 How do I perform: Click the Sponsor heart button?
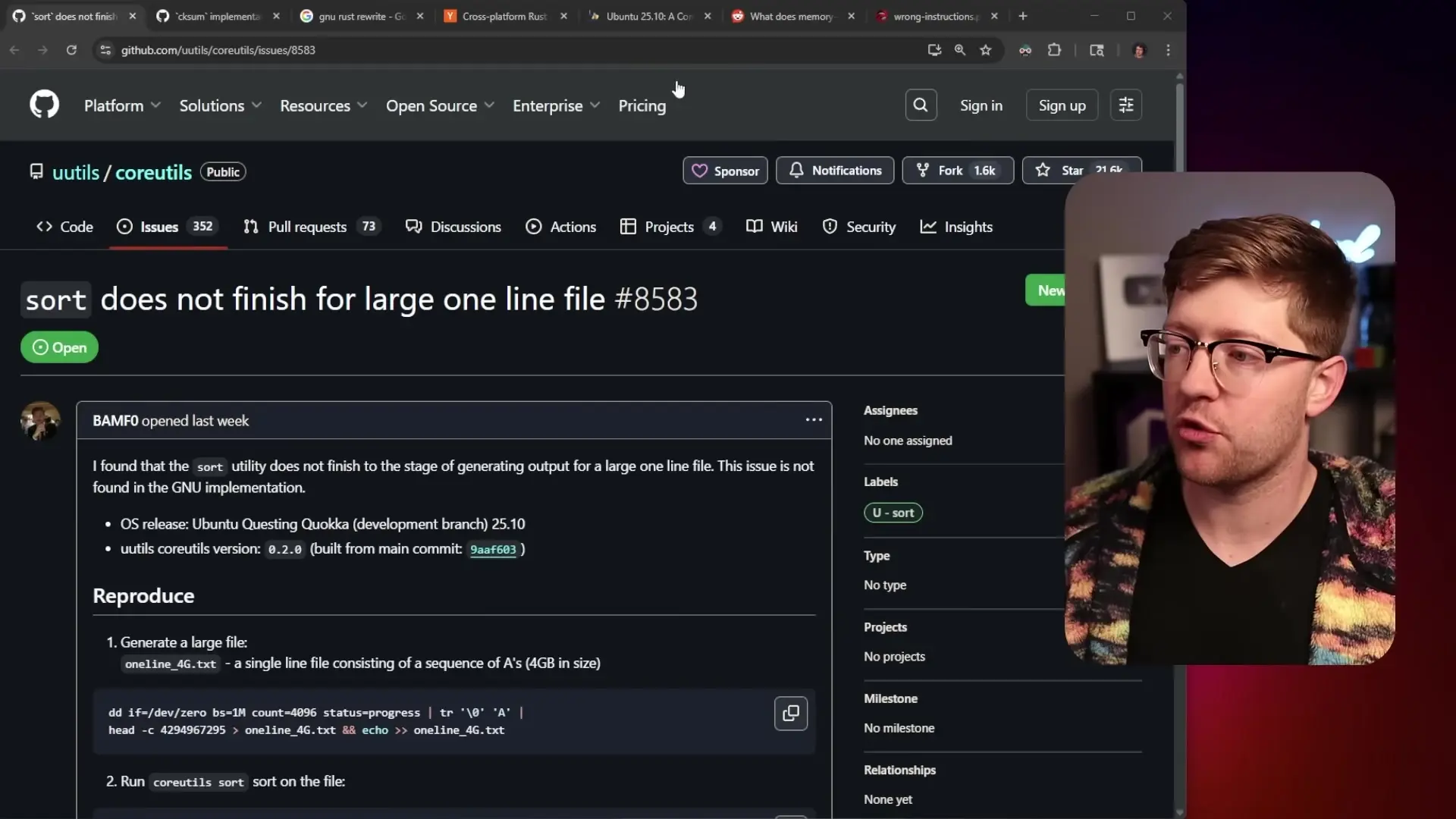click(x=725, y=171)
